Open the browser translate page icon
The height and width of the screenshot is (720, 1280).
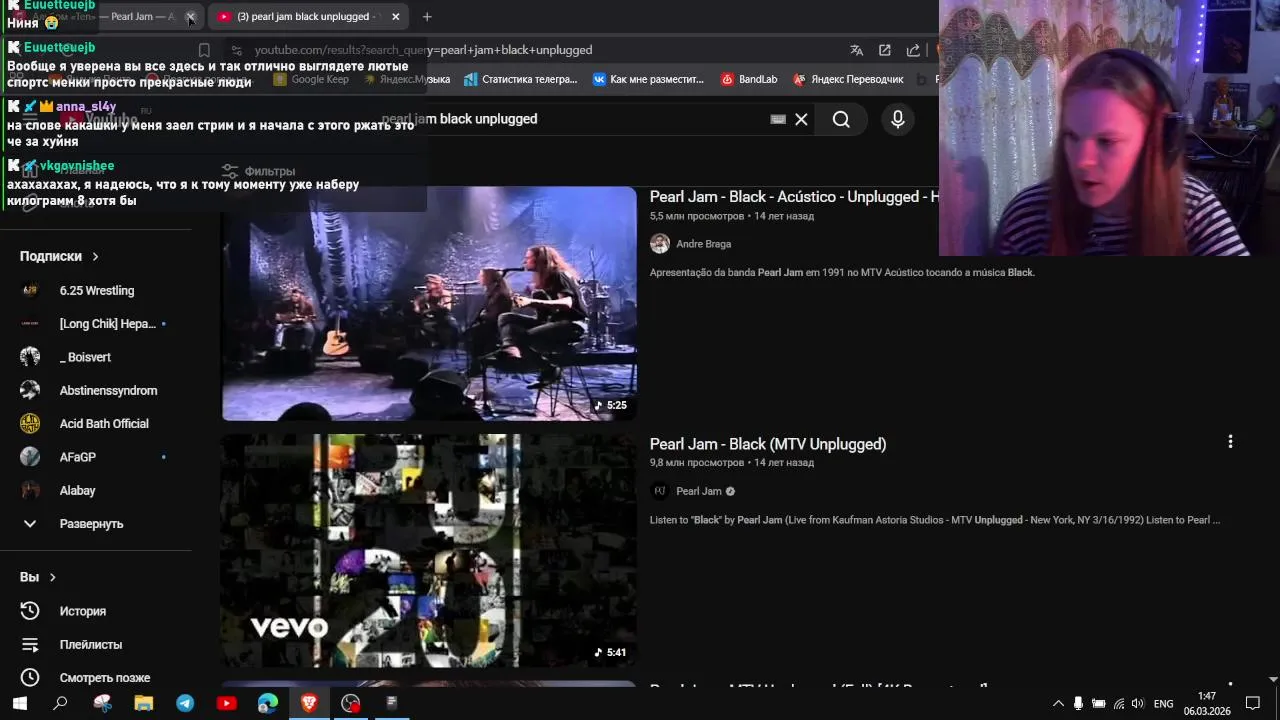(856, 50)
